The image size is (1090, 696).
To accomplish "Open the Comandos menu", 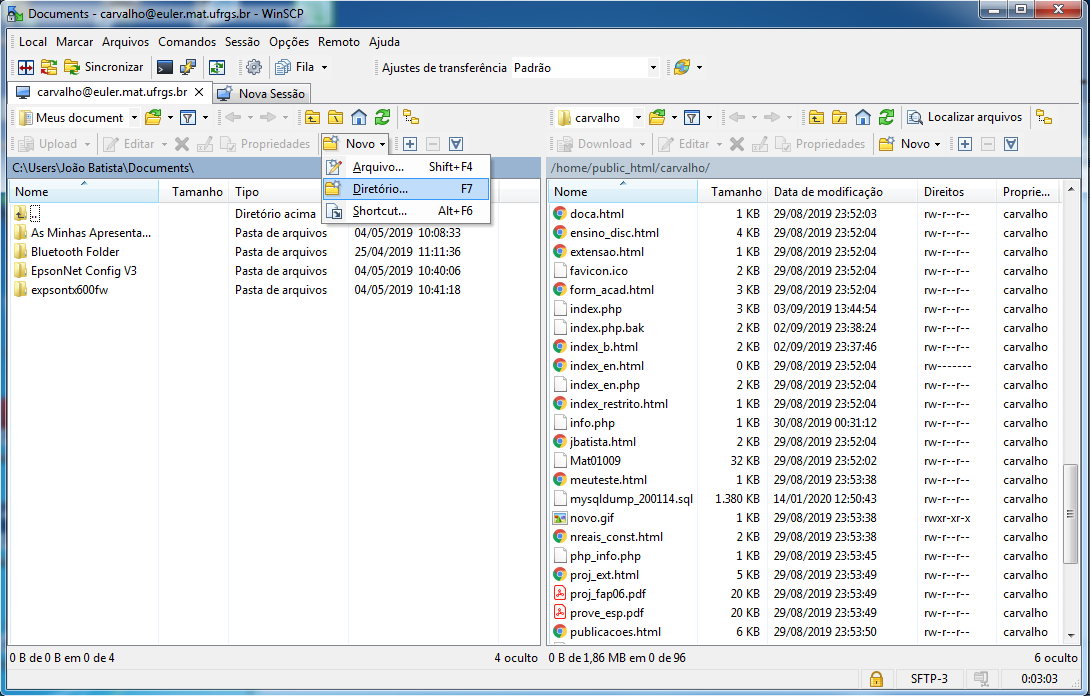I will pos(187,42).
